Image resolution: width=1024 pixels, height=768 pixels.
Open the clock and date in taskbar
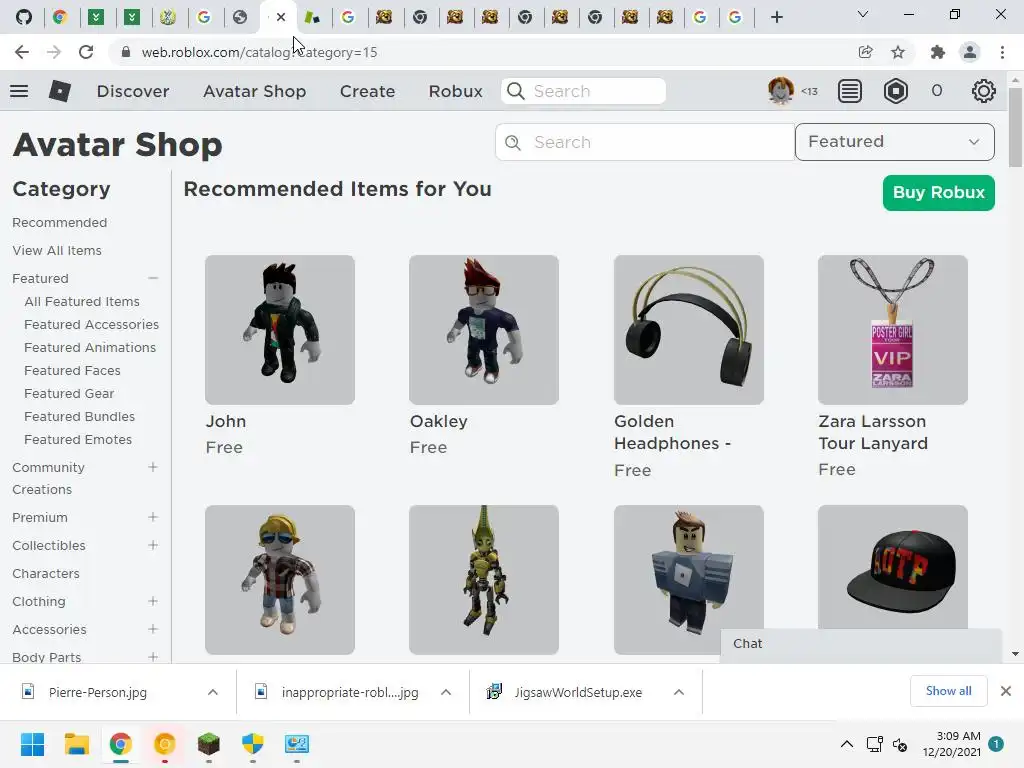[952, 744]
